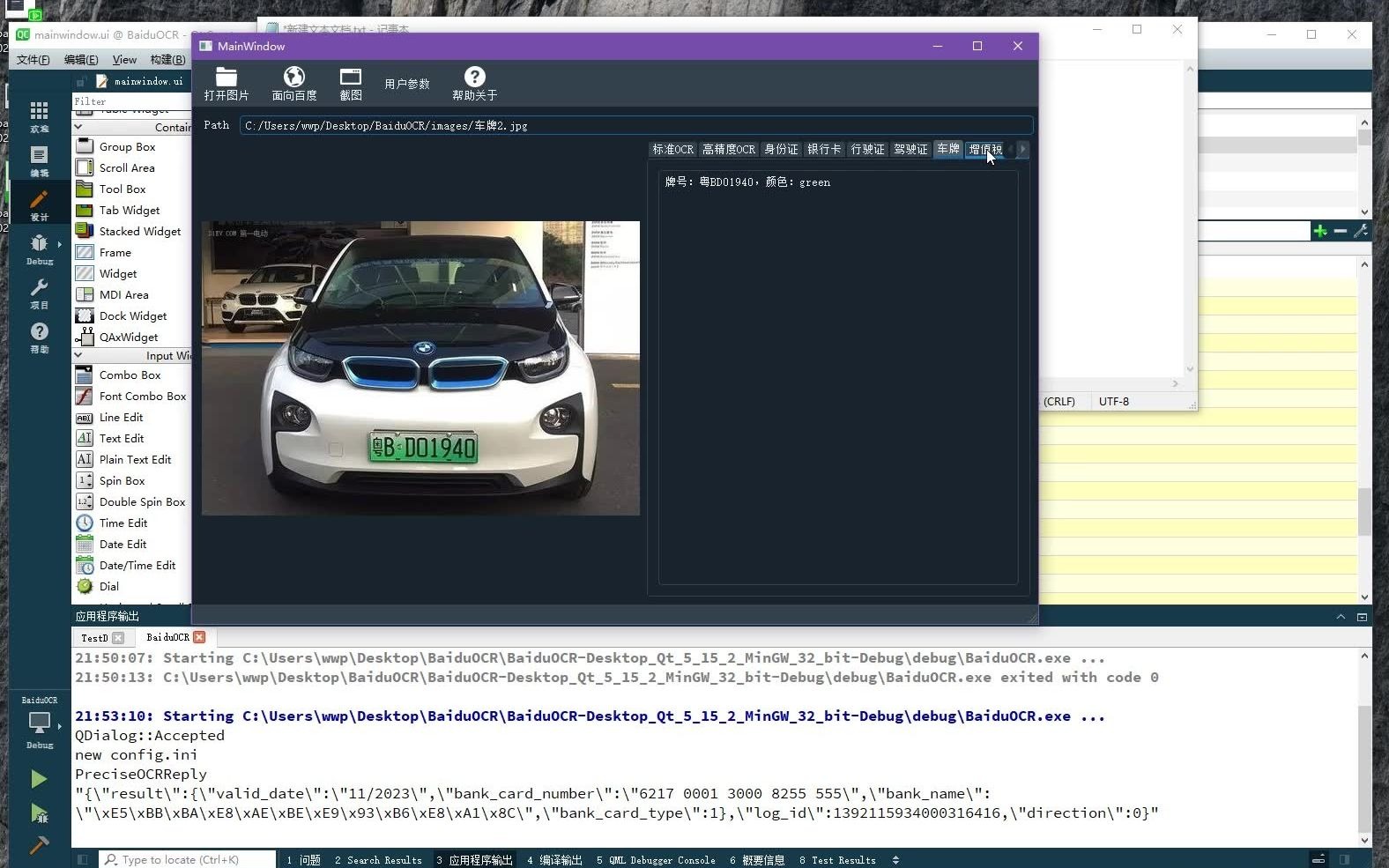Screen dimensions: 1389x868
Task: Select the Combo Box widget
Action: click(132, 375)
